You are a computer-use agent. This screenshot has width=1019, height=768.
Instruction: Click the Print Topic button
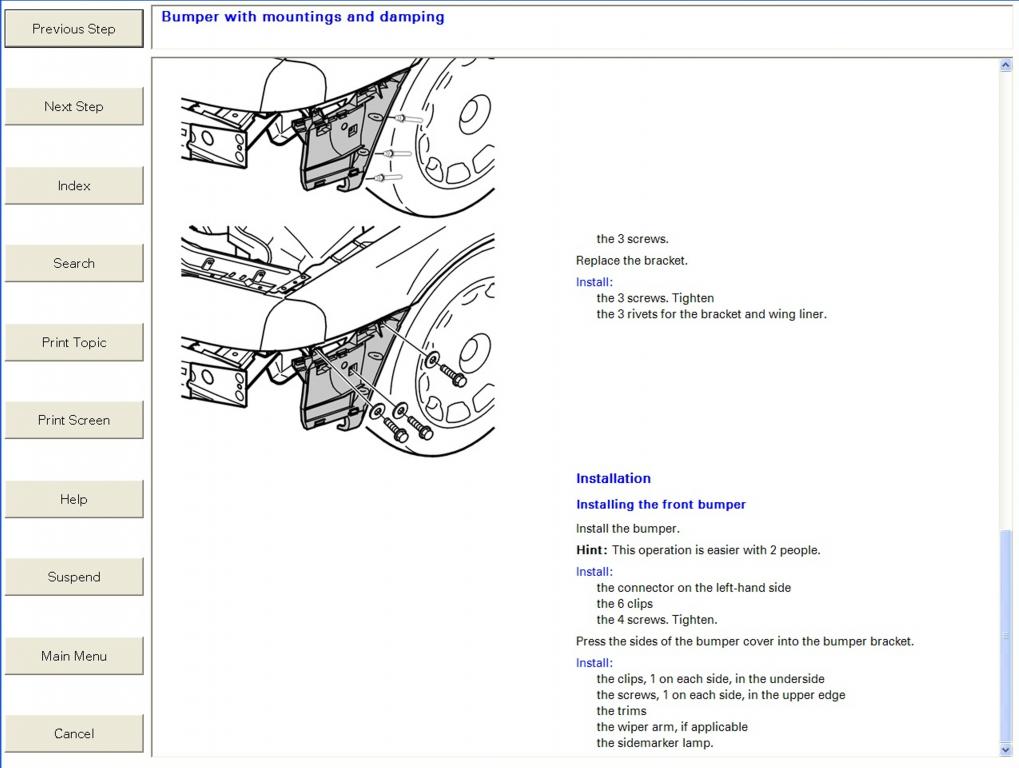tap(73, 342)
